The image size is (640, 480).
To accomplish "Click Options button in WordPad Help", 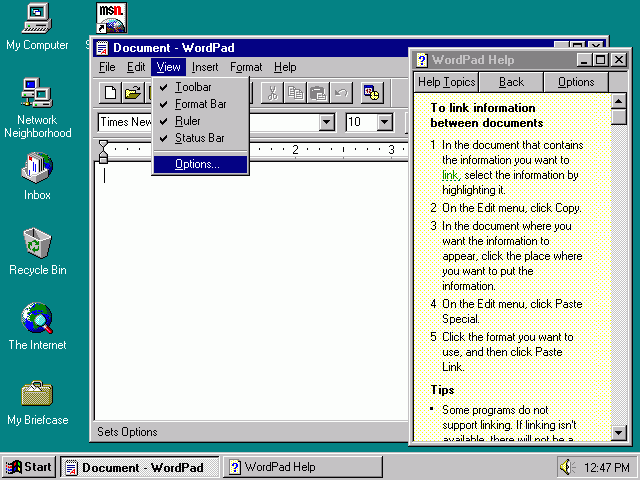I will [x=576, y=82].
